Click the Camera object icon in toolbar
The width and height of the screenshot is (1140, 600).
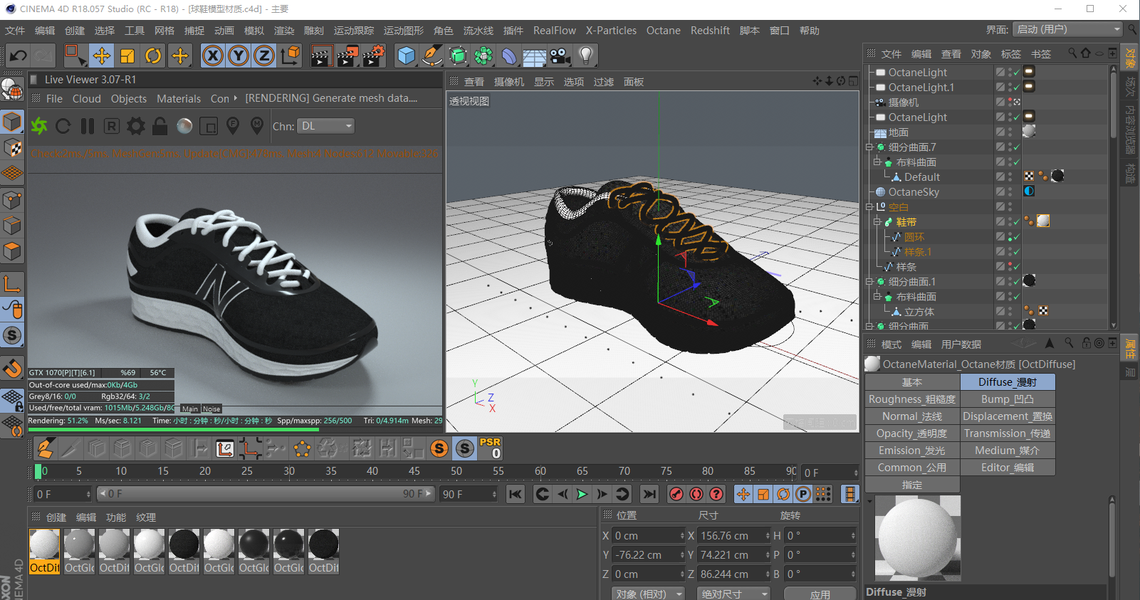pos(560,55)
